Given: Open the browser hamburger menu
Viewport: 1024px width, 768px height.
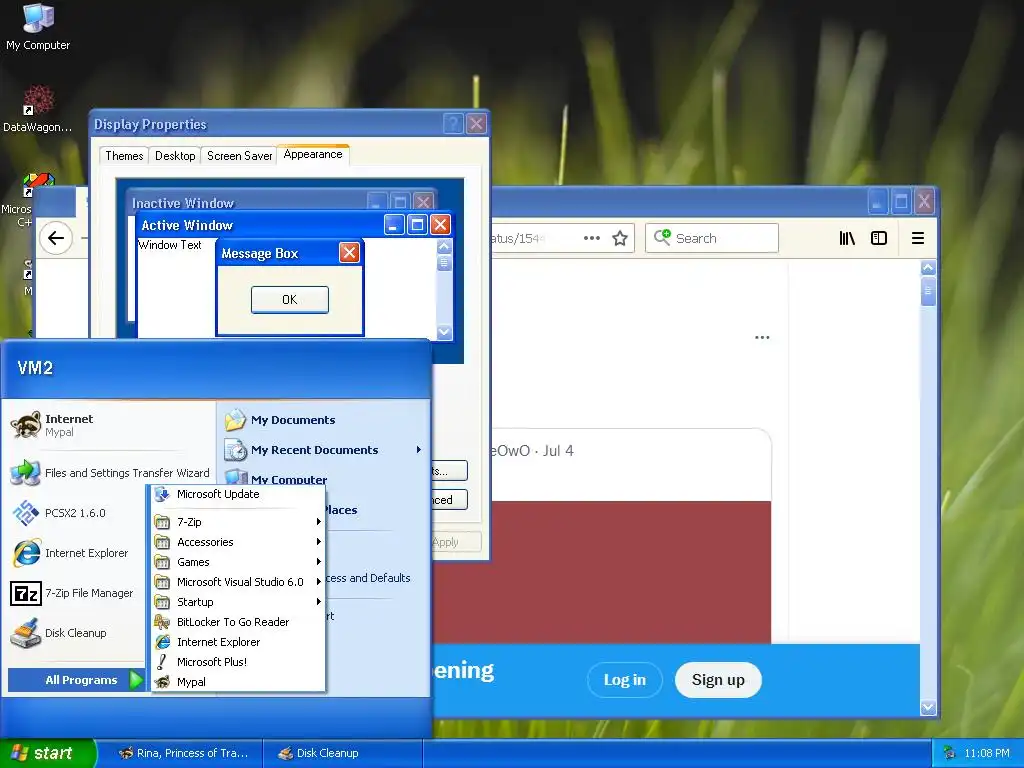Looking at the screenshot, I should click(x=918, y=238).
